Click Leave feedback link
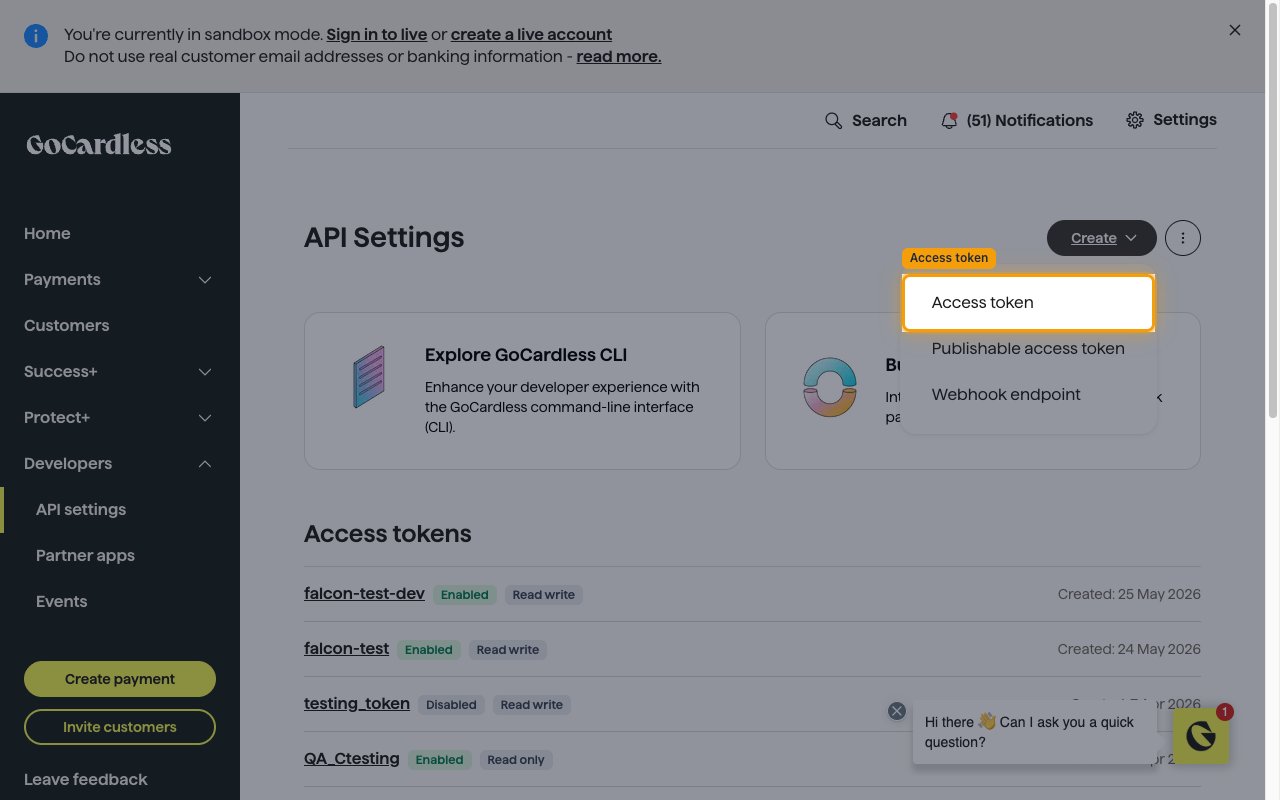 (x=86, y=779)
